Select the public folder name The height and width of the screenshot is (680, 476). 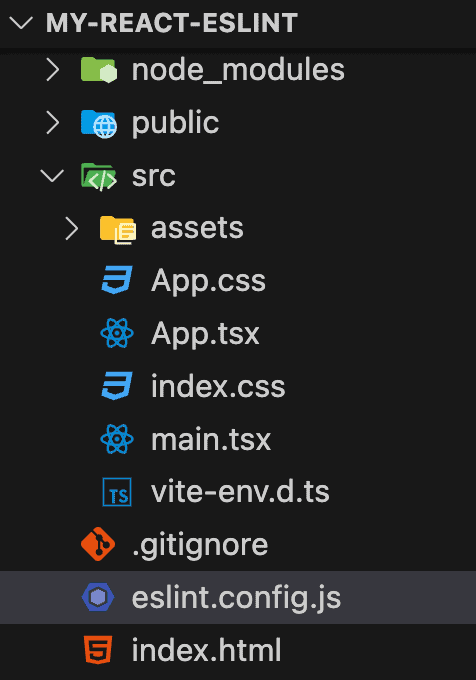coord(175,124)
